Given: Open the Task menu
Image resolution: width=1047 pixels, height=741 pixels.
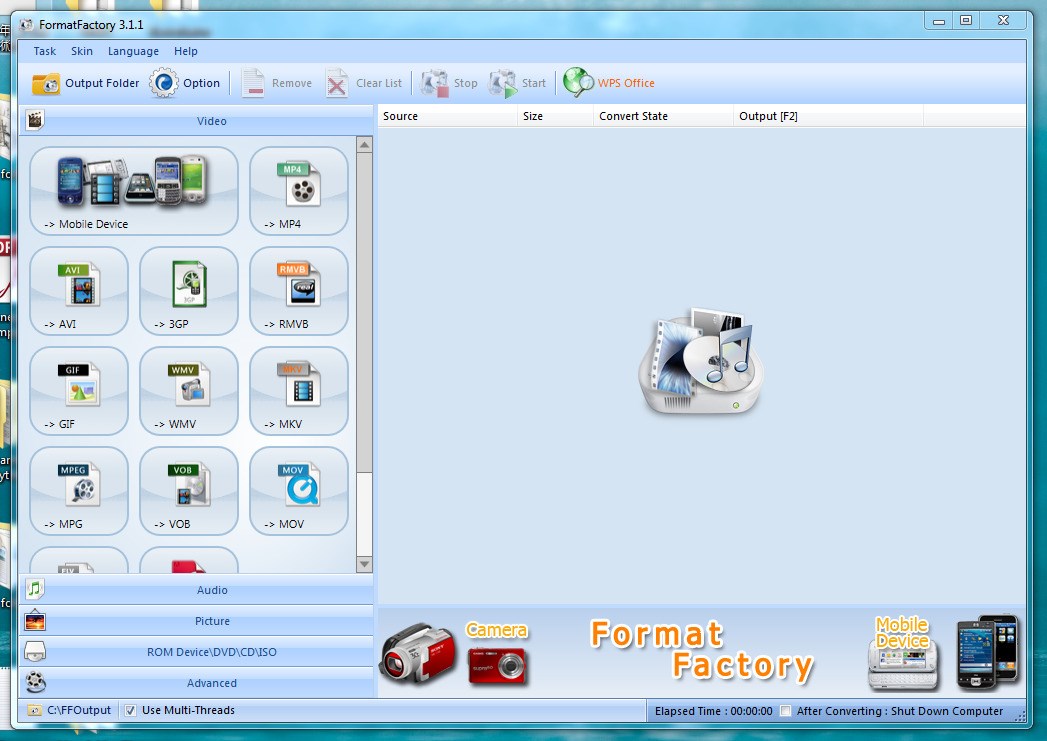Looking at the screenshot, I should click(x=45, y=51).
